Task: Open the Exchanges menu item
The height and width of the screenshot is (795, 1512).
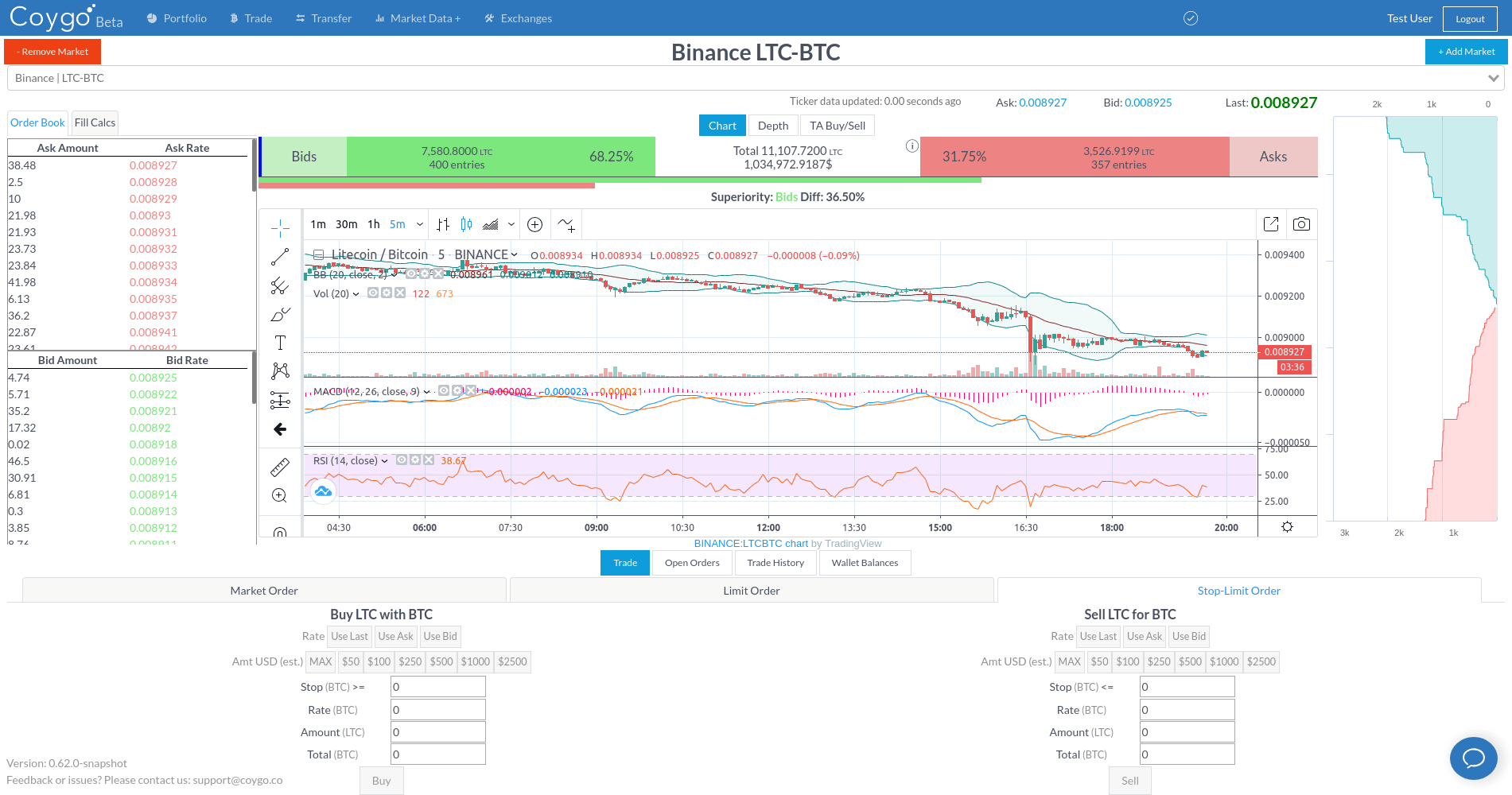Action: click(x=518, y=18)
